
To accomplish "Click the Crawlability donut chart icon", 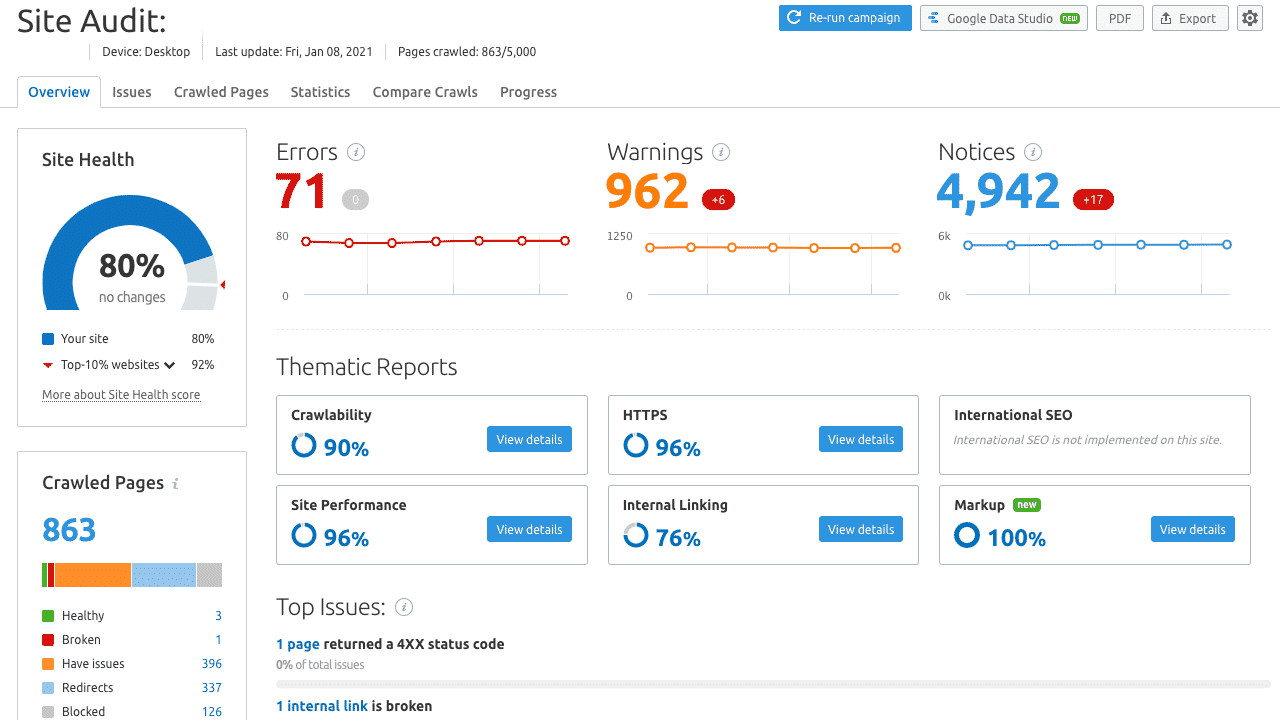I will tap(304, 446).
